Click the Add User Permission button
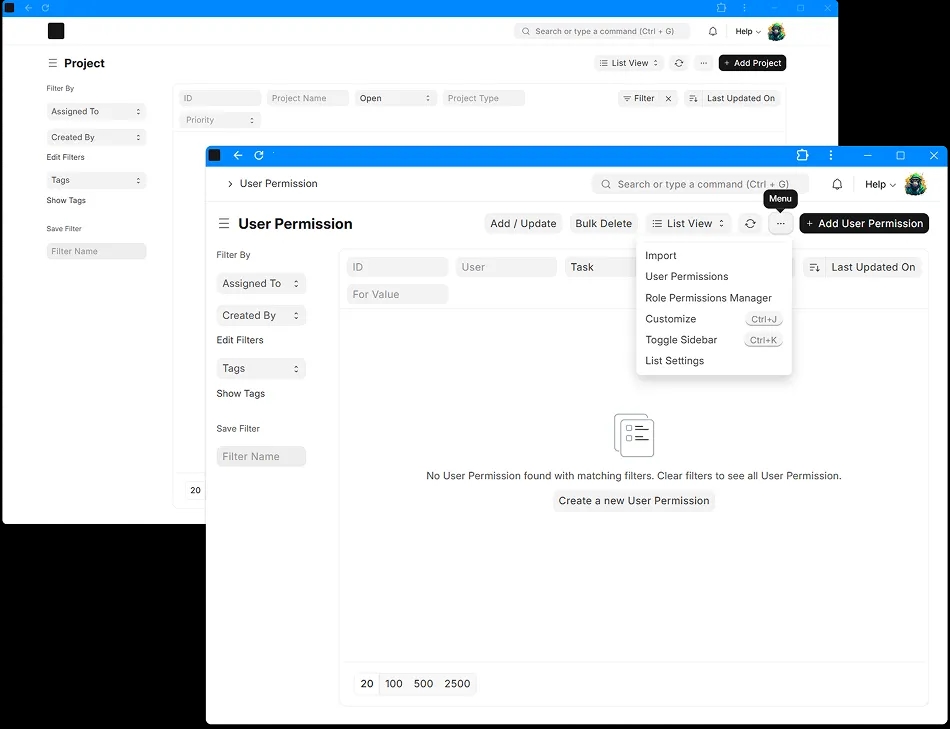The height and width of the screenshot is (729, 950). pos(864,224)
